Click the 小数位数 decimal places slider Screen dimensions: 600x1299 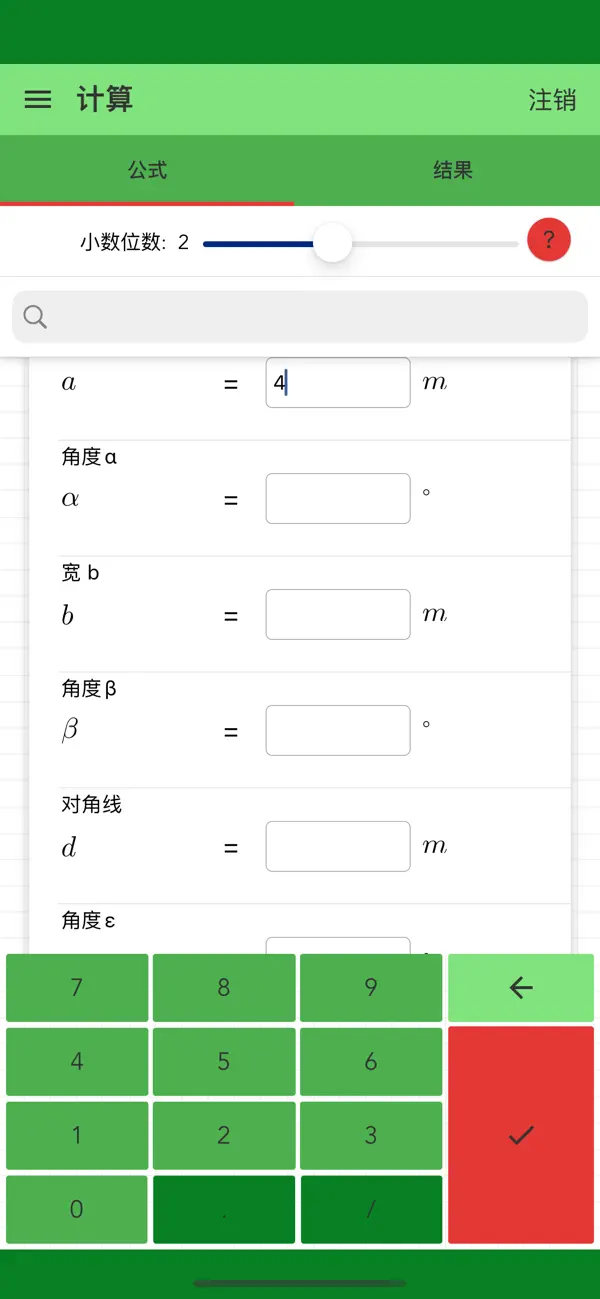coord(332,243)
